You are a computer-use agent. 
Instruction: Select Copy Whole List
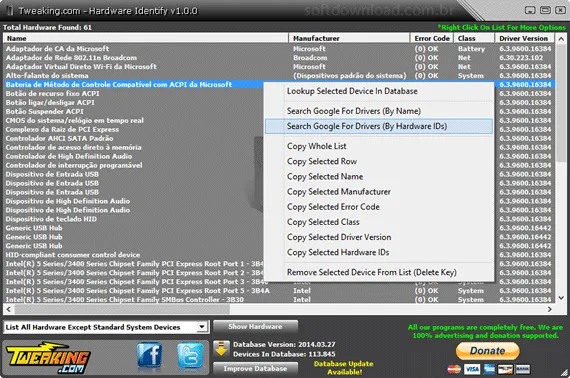[x=379, y=146]
